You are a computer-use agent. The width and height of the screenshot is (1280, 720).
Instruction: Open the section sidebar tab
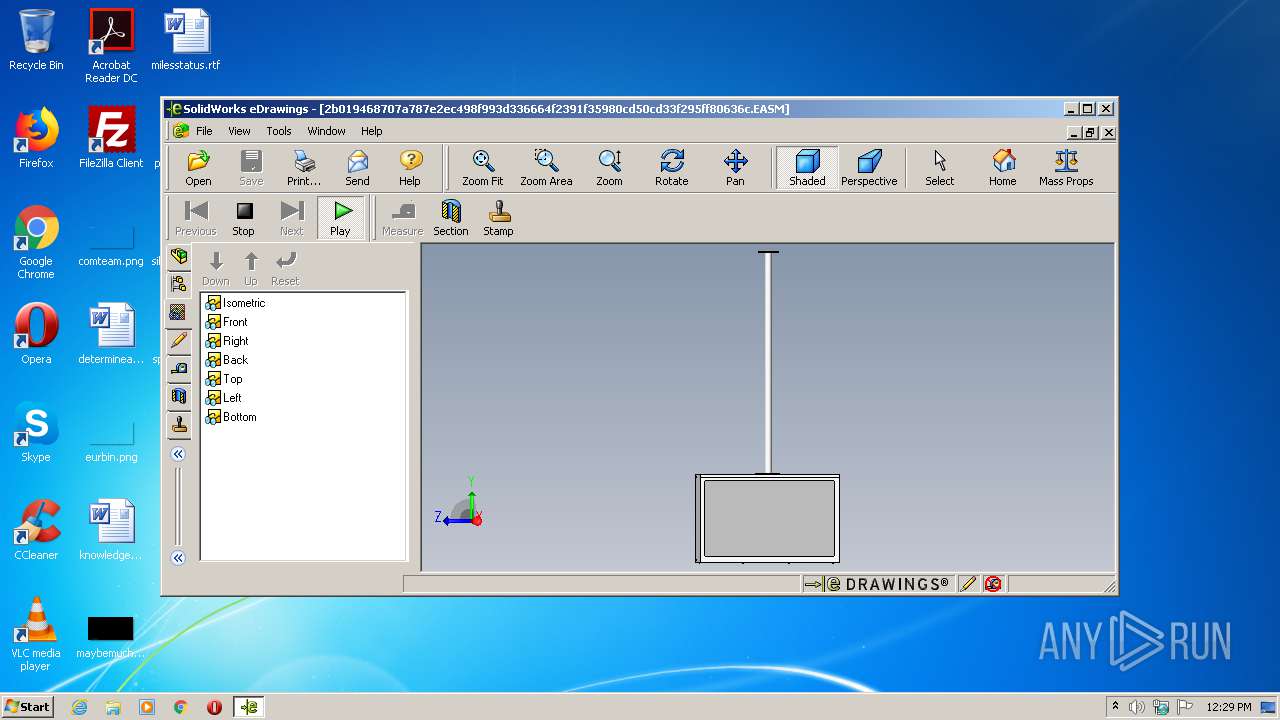pyautogui.click(x=178, y=396)
